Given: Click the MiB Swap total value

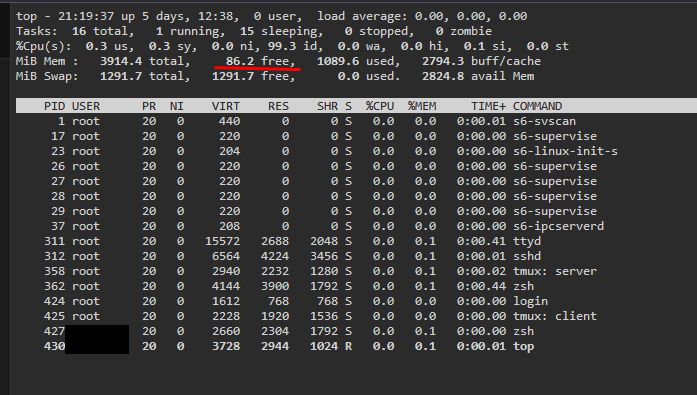Looking at the screenshot, I should (145, 76).
